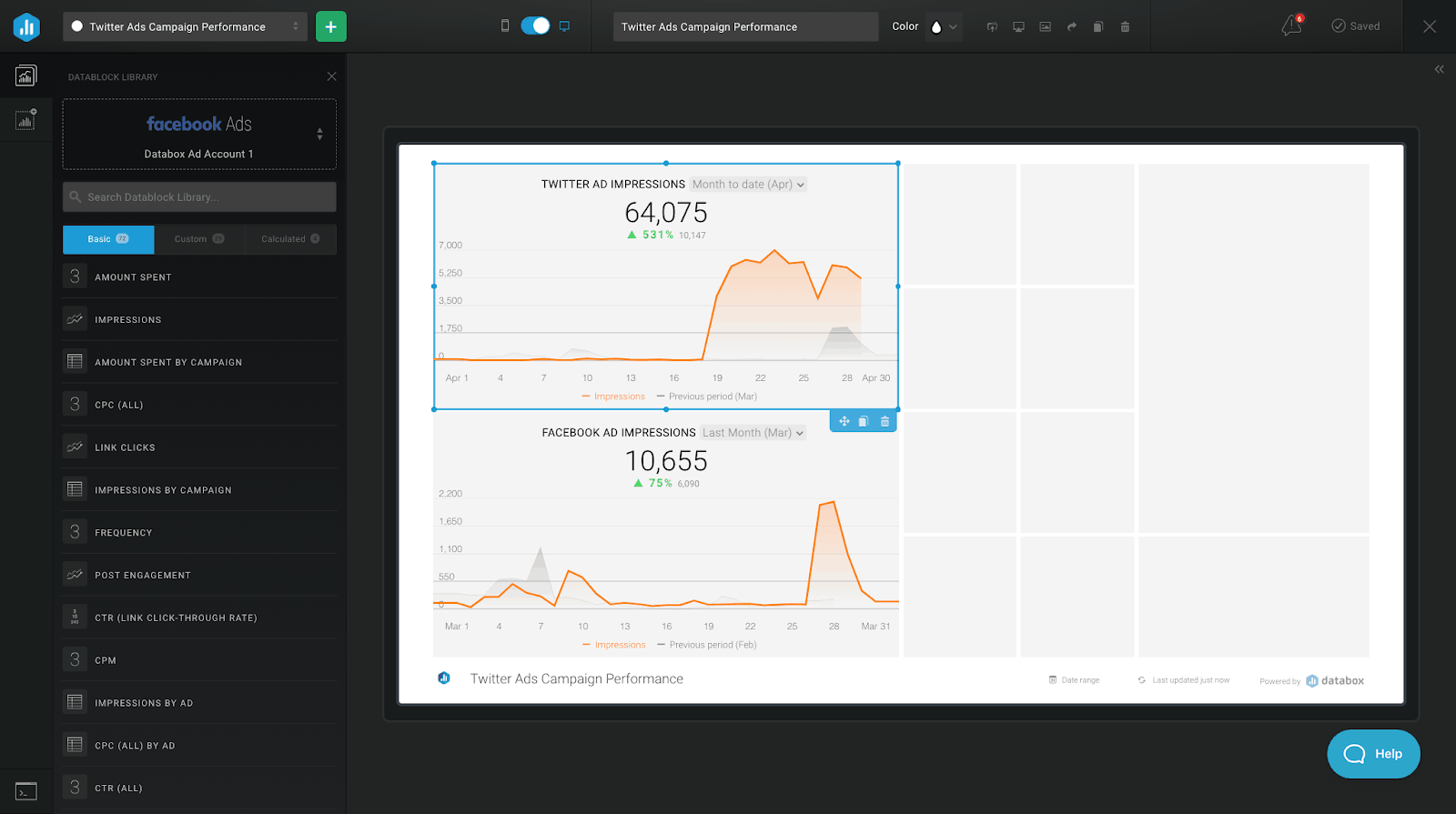
Task: Click the Post Engagement chart icon
Action: [75, 575]
